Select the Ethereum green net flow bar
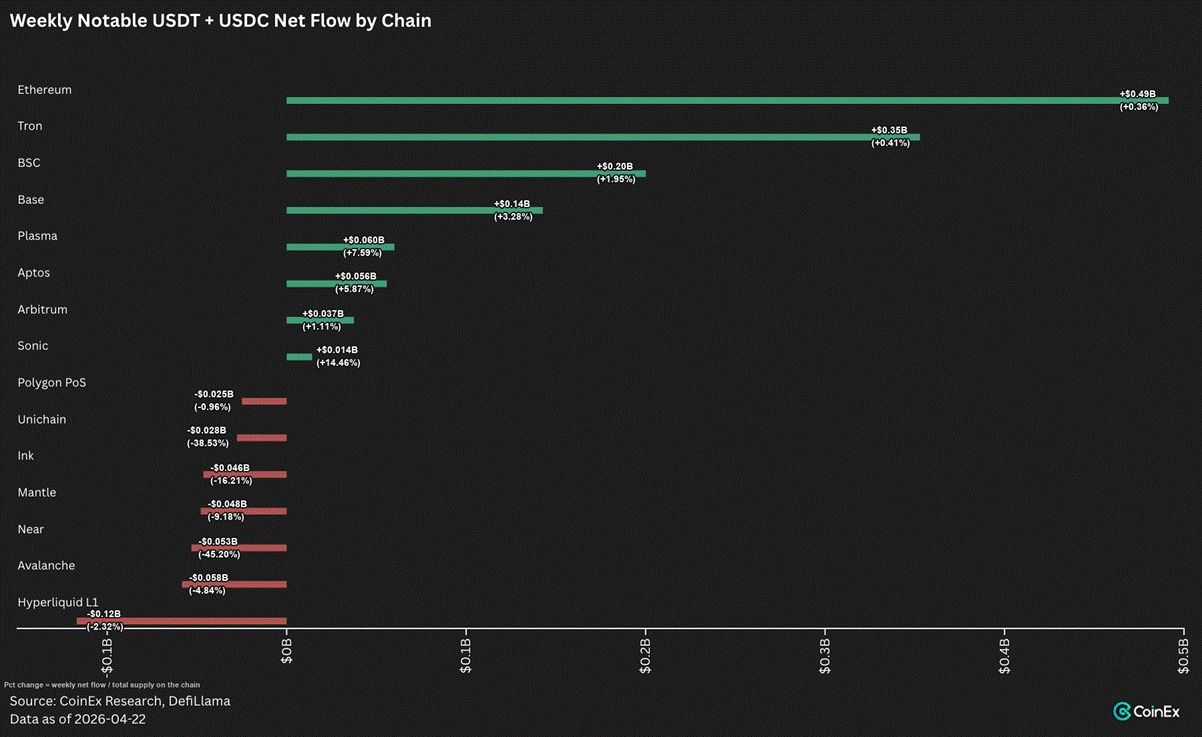The image size is (1202, 737). pos(727,100)
